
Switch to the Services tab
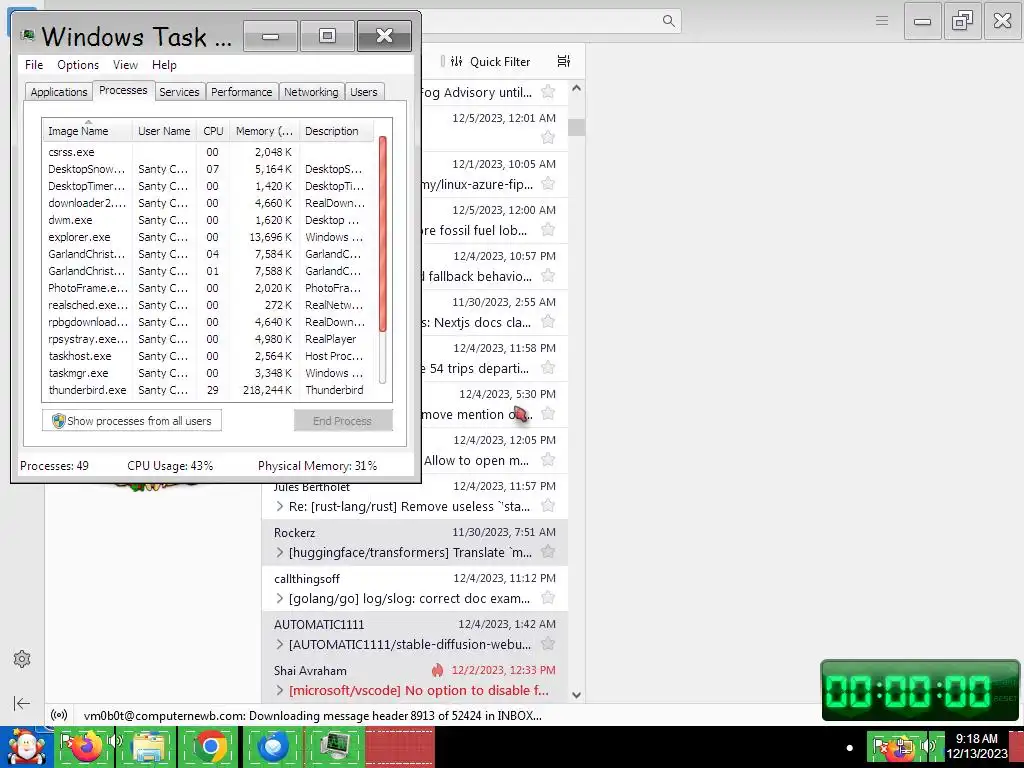(x=179, y=92)
